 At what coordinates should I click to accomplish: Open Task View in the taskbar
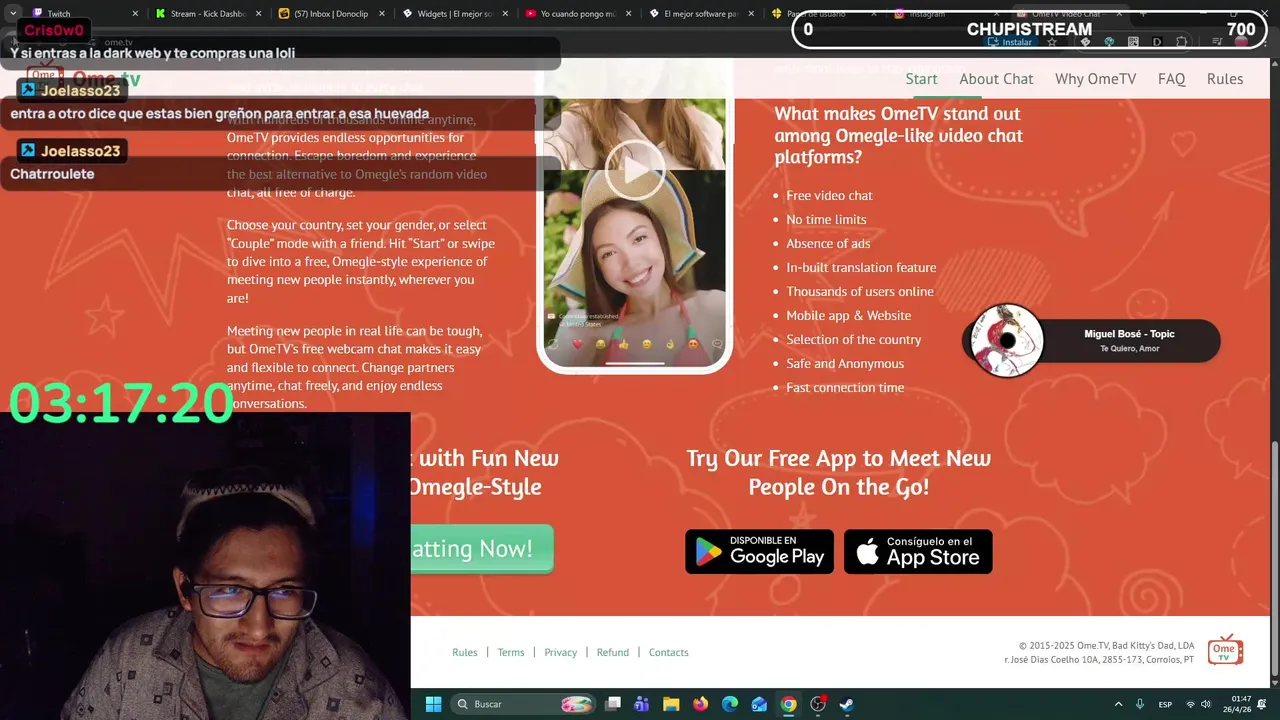613,704
